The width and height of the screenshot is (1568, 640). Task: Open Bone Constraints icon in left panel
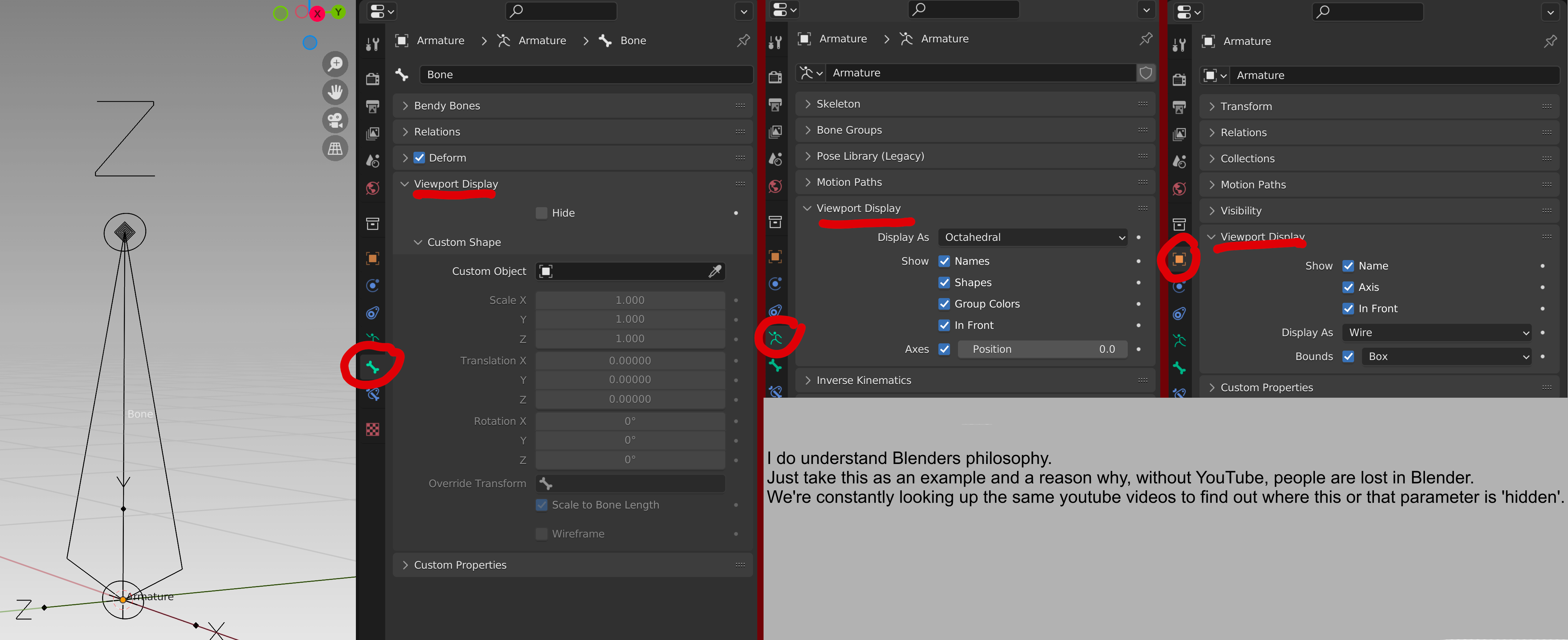pos(373,394)
